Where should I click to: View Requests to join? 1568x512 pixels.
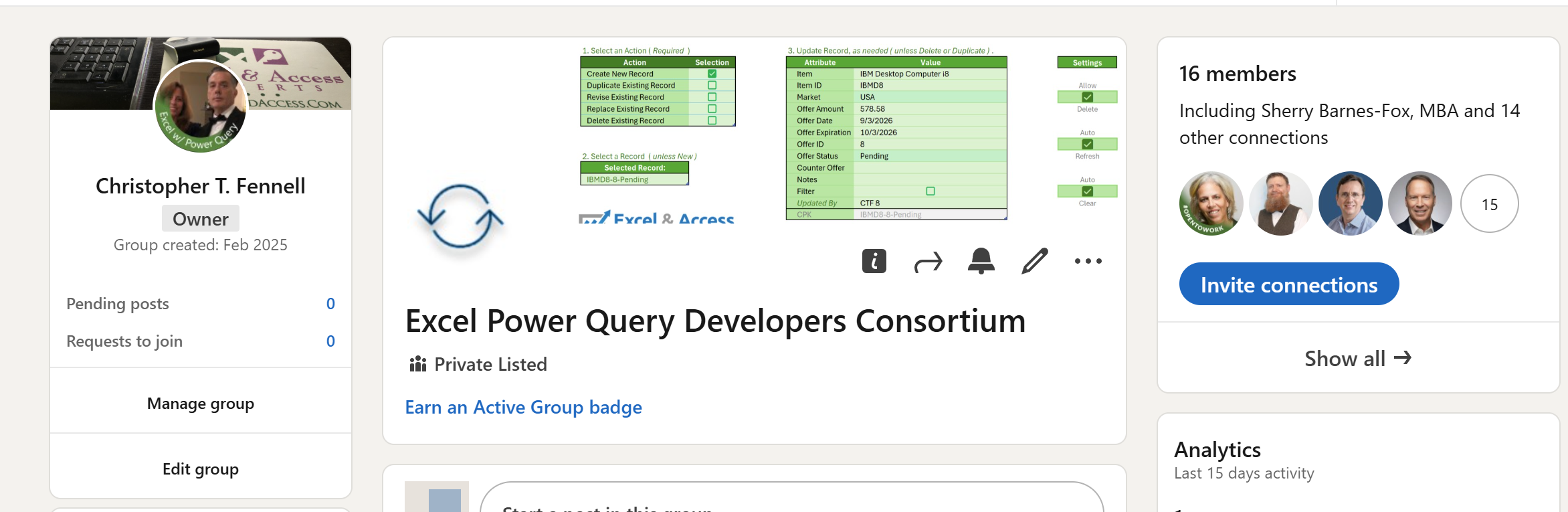pos(201,341)
